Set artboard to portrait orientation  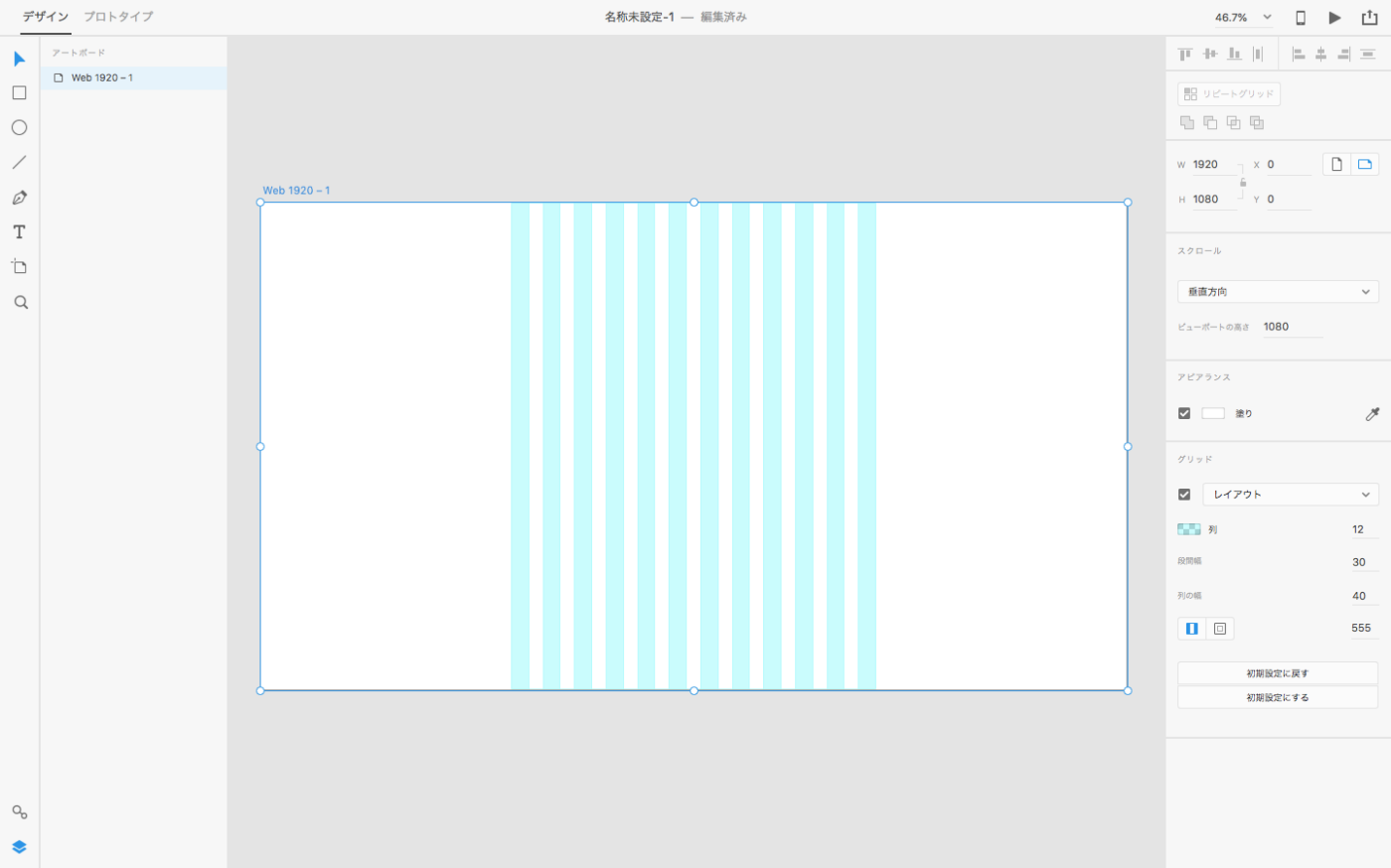point(1336,164)
